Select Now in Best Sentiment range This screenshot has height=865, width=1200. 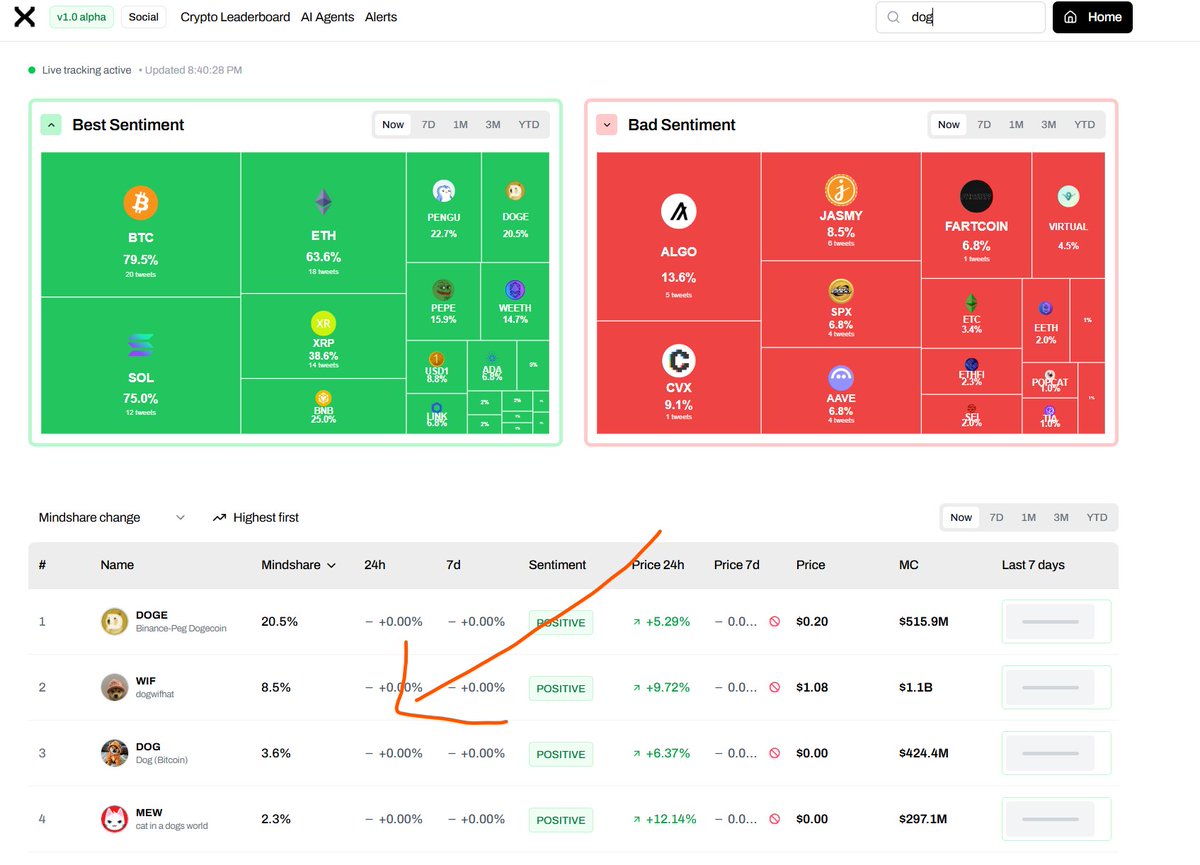click(x=393, y=125)
